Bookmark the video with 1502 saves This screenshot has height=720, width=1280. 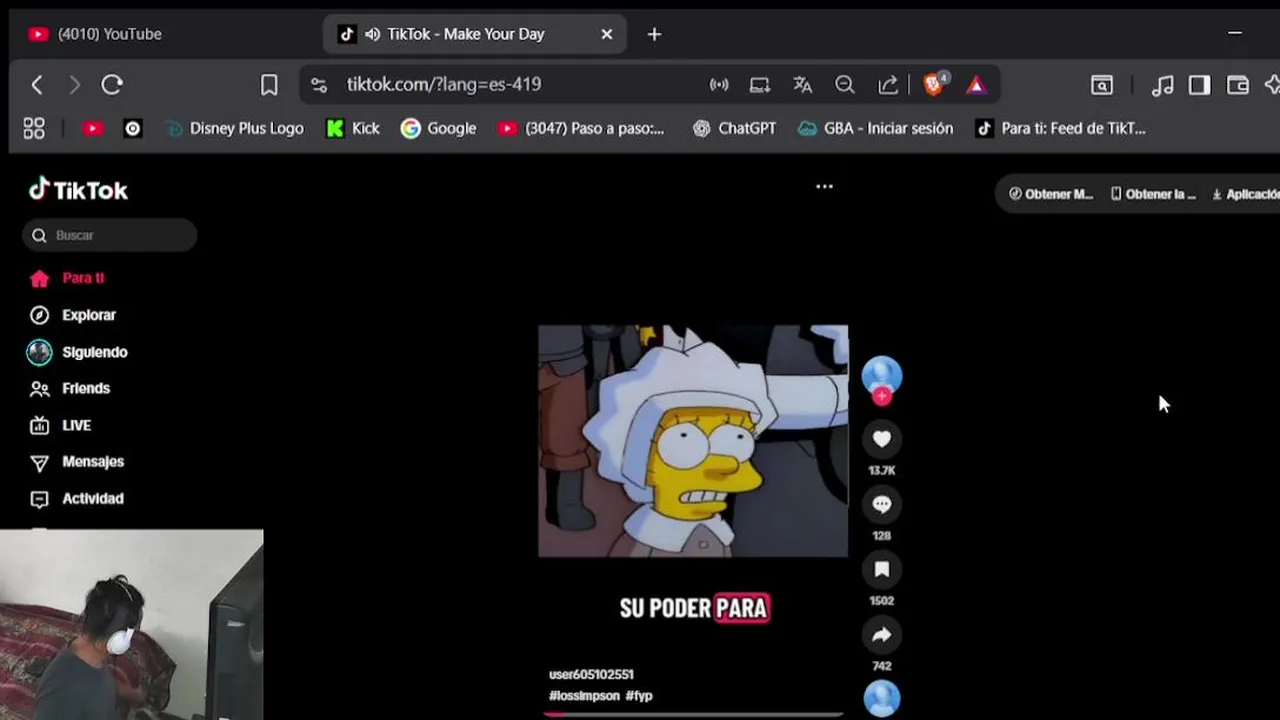pyautogui.click(x=881, y=570)
